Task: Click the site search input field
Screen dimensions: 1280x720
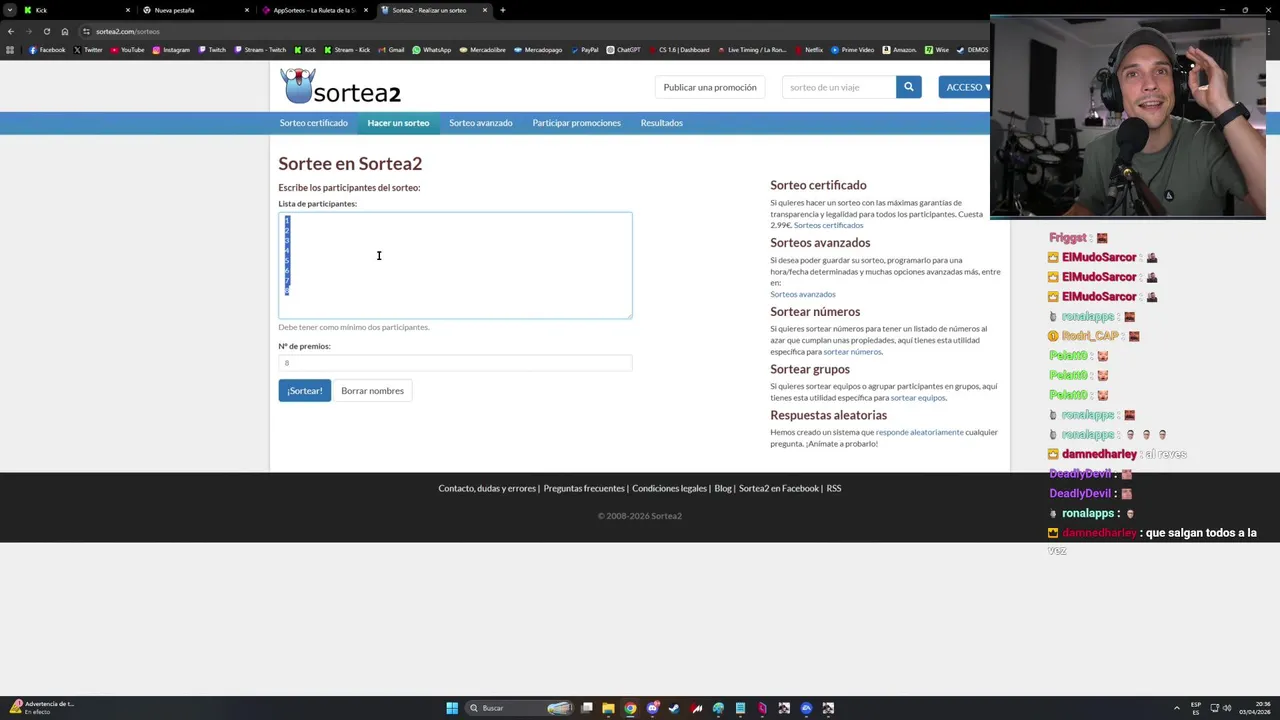Action: coord(839,87)
